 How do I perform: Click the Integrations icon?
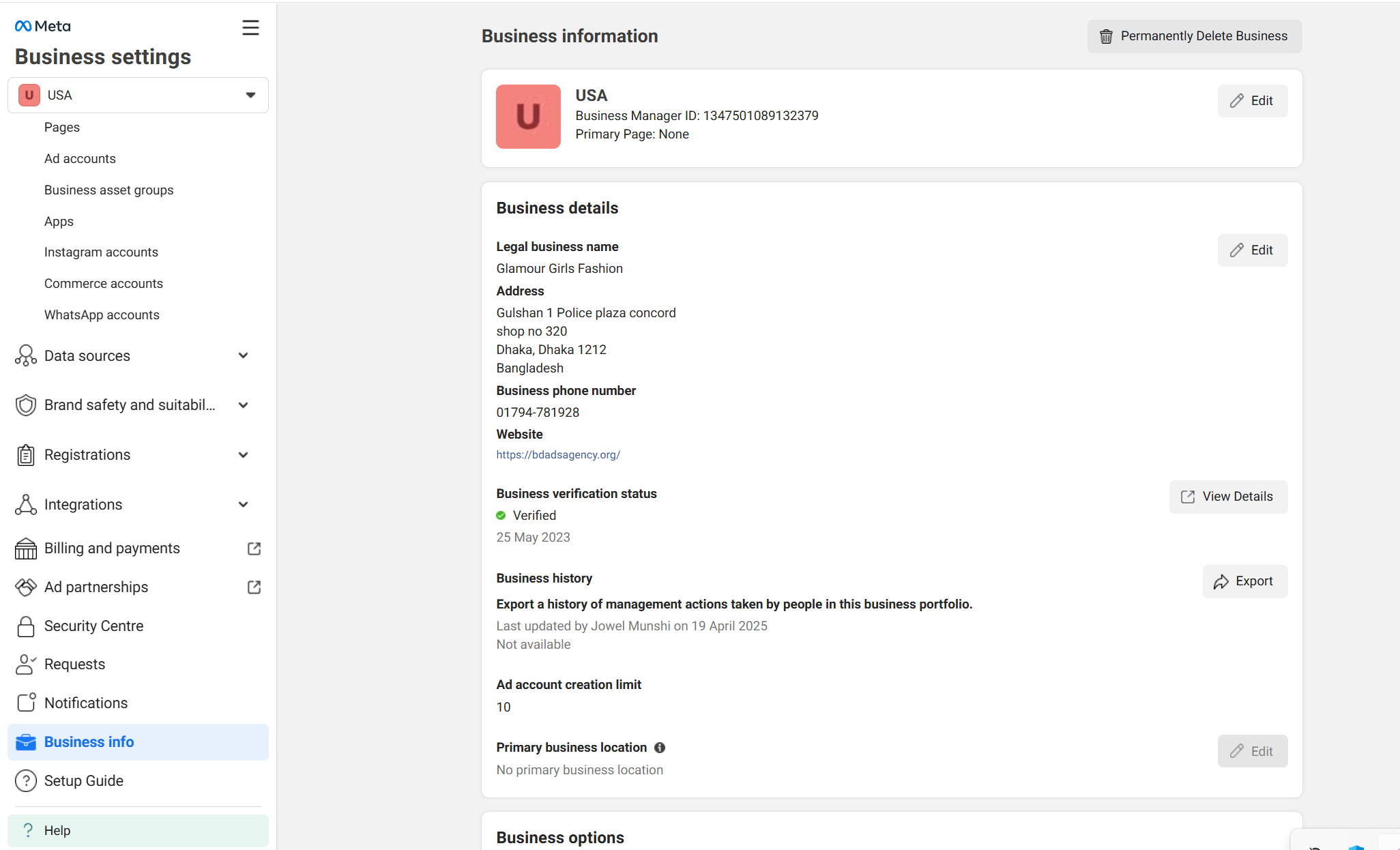[26, 505]
